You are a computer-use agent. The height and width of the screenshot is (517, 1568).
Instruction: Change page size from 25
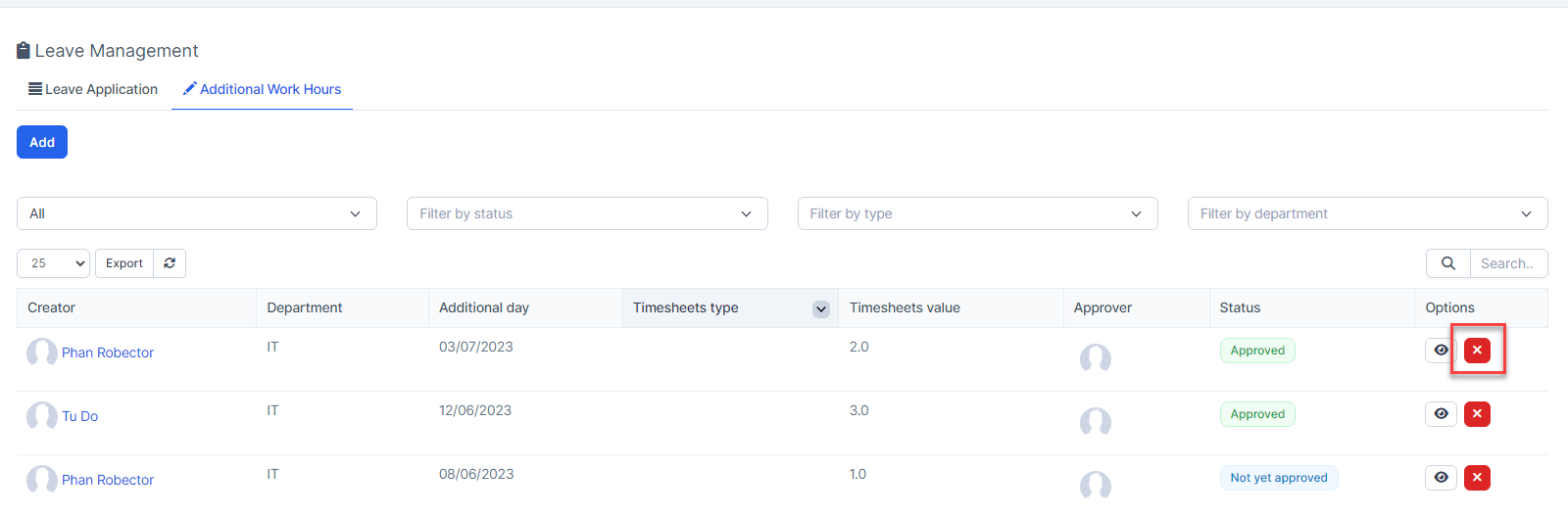point(53,263)
